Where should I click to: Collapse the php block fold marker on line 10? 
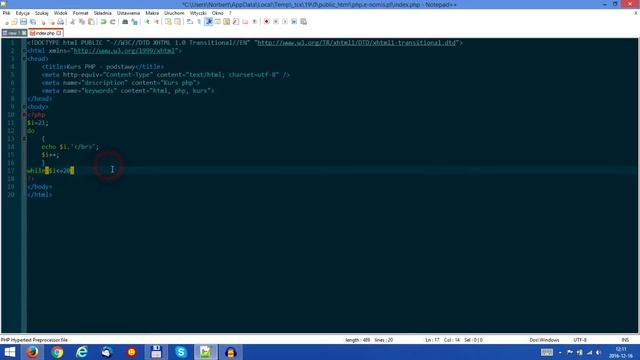pos(24,115)
